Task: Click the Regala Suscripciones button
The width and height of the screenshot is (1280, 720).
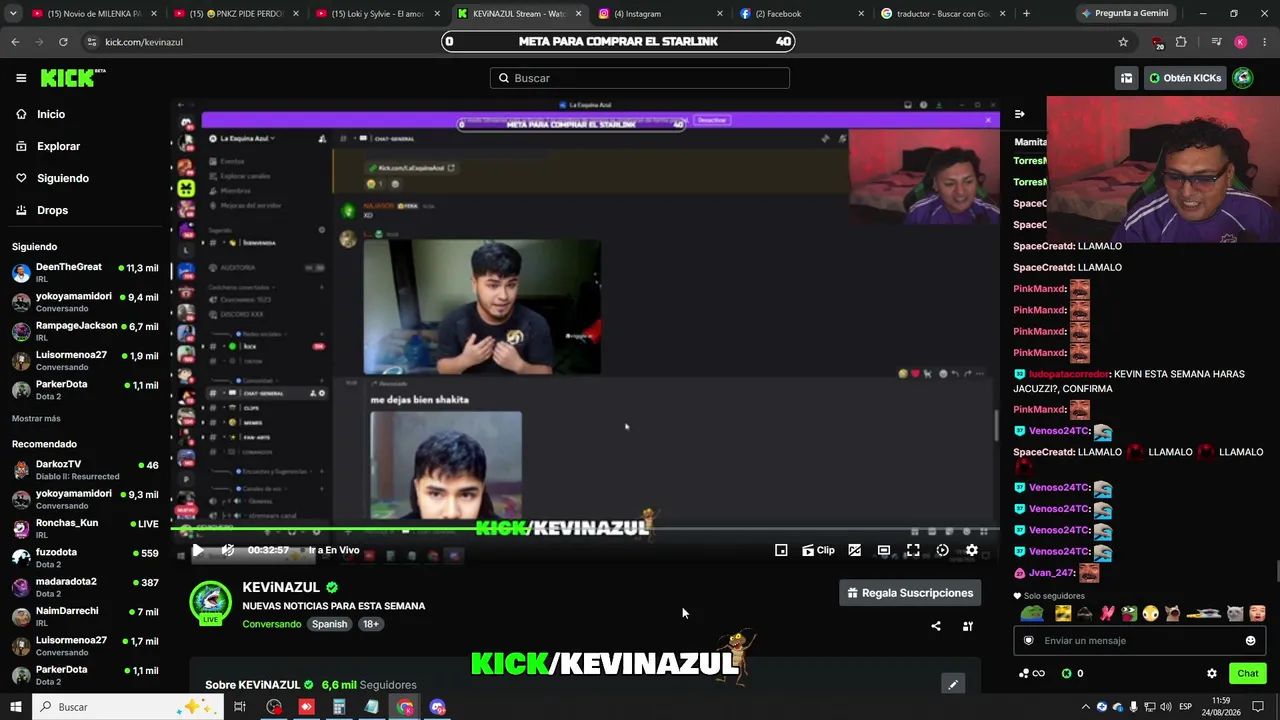Action: click(910, 593)
